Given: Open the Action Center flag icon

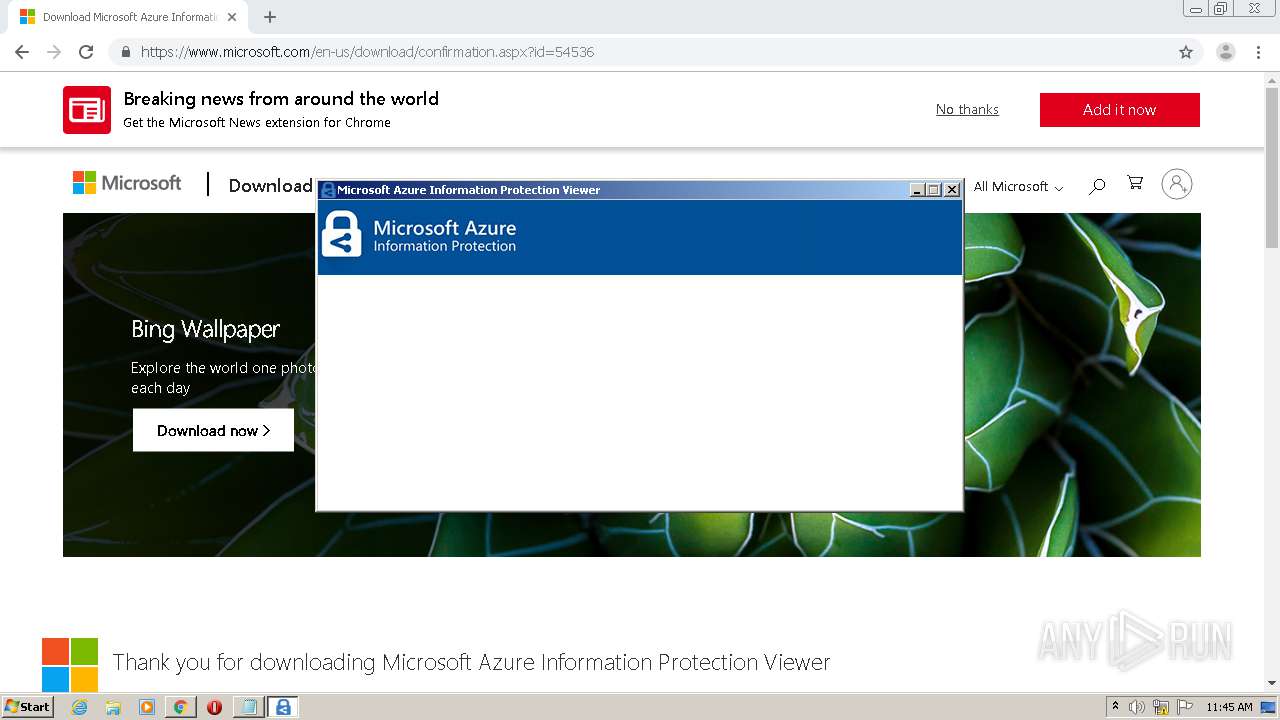Looking at the screenshot, I should [x=1185, y=707].
